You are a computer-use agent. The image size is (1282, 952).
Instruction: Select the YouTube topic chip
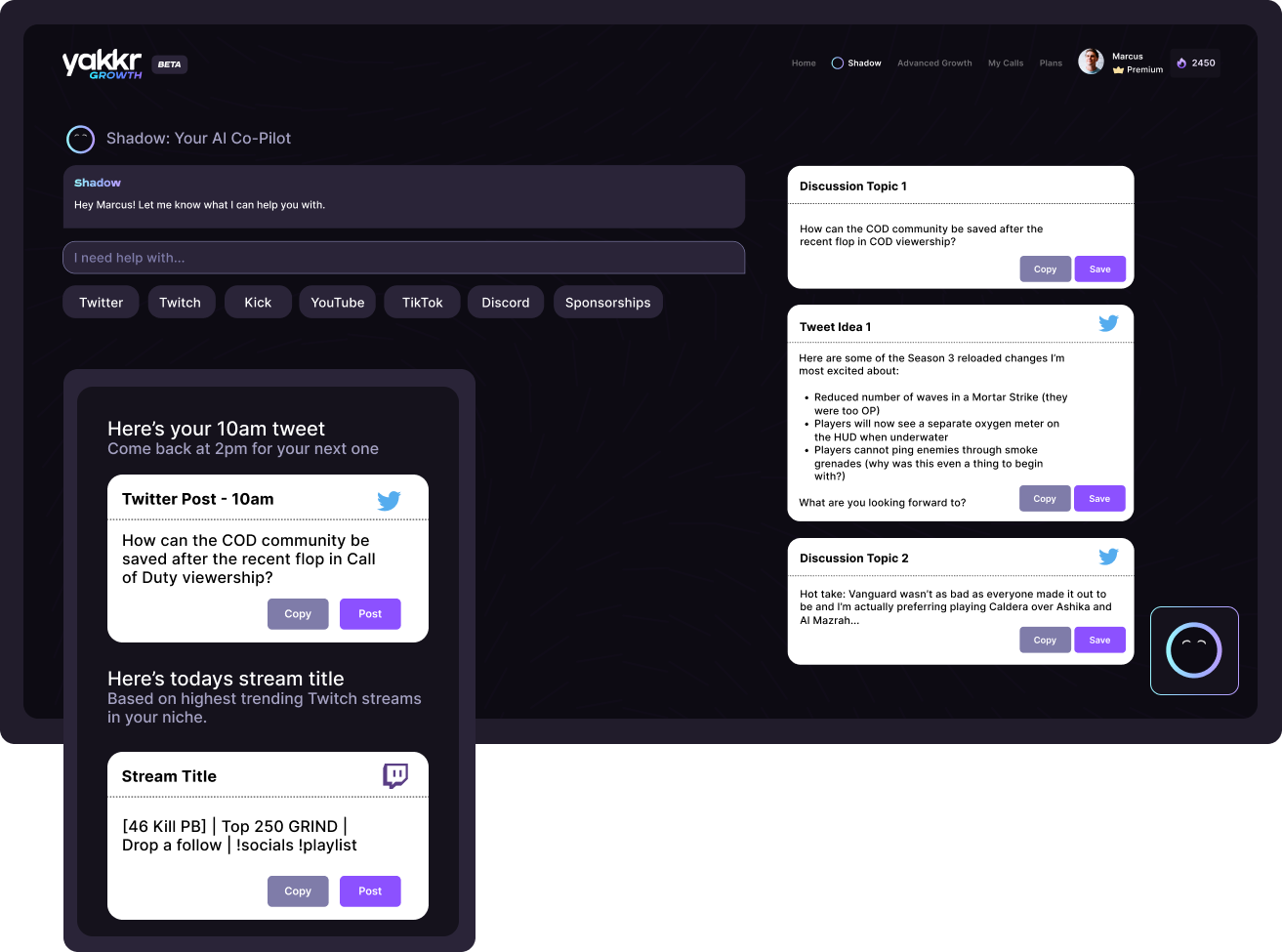tap(338, 303)
